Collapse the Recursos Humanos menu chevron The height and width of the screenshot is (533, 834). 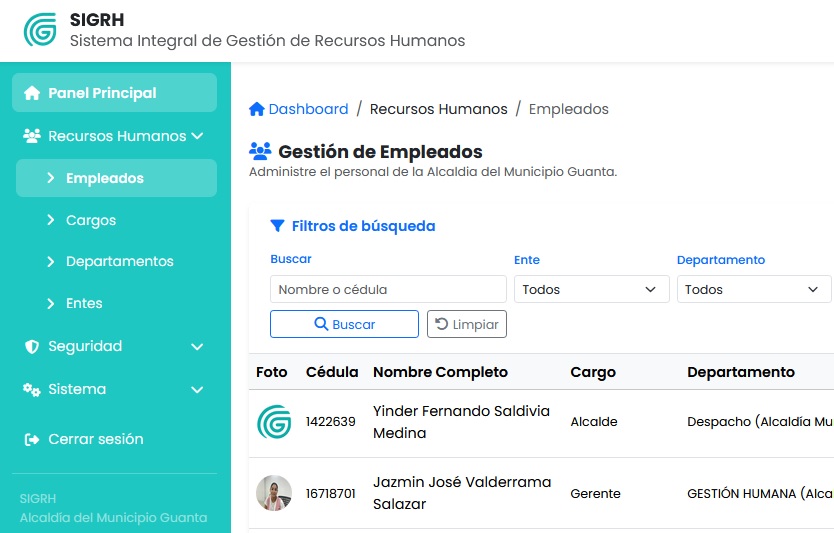pos(197,136)
